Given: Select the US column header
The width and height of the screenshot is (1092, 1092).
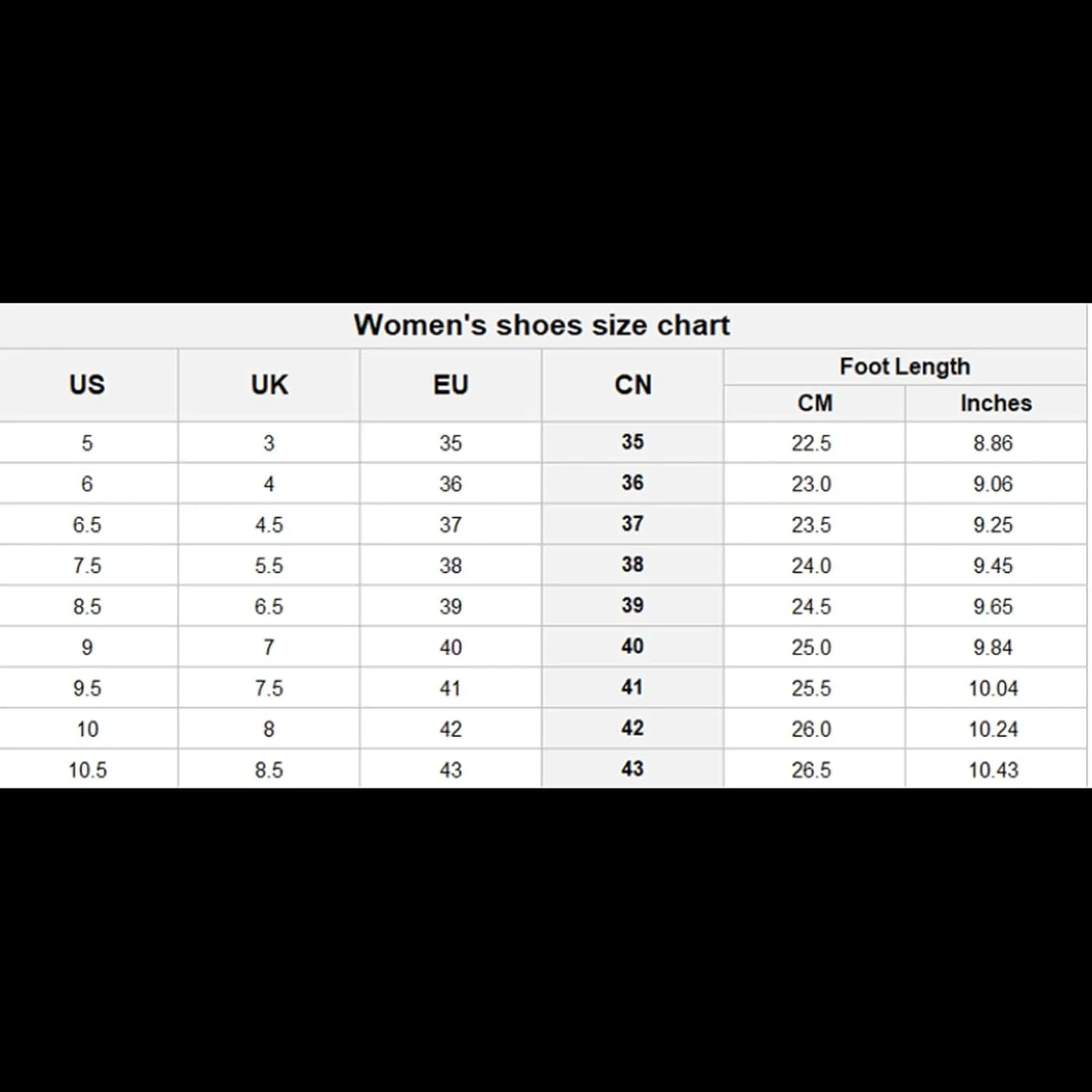Looking at the screenshot, I should (87, 384).
